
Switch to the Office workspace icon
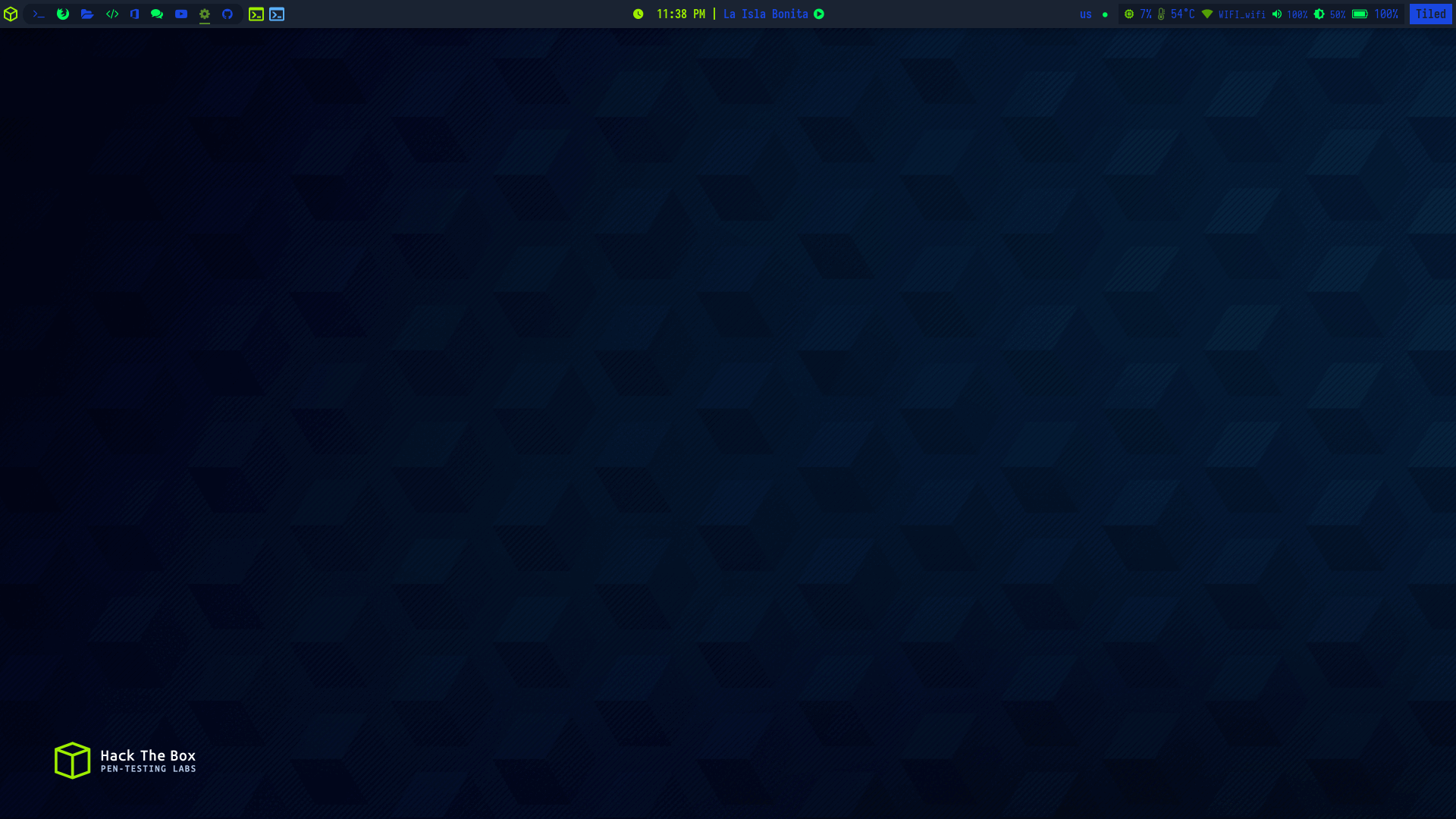134,14
